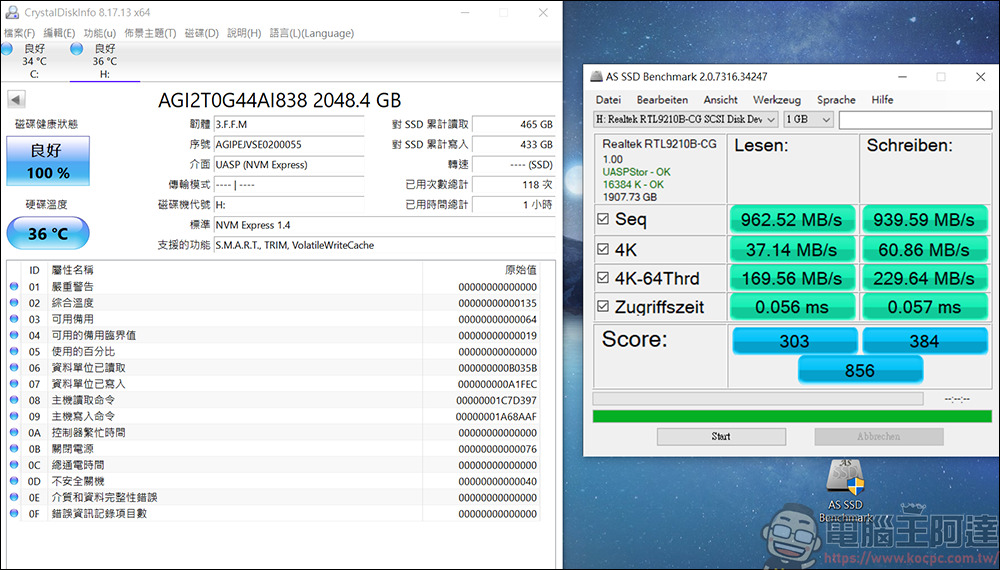Open the 語言(L)(Language) menu
Screen dimensions: 1000x570
click(311, 33)
